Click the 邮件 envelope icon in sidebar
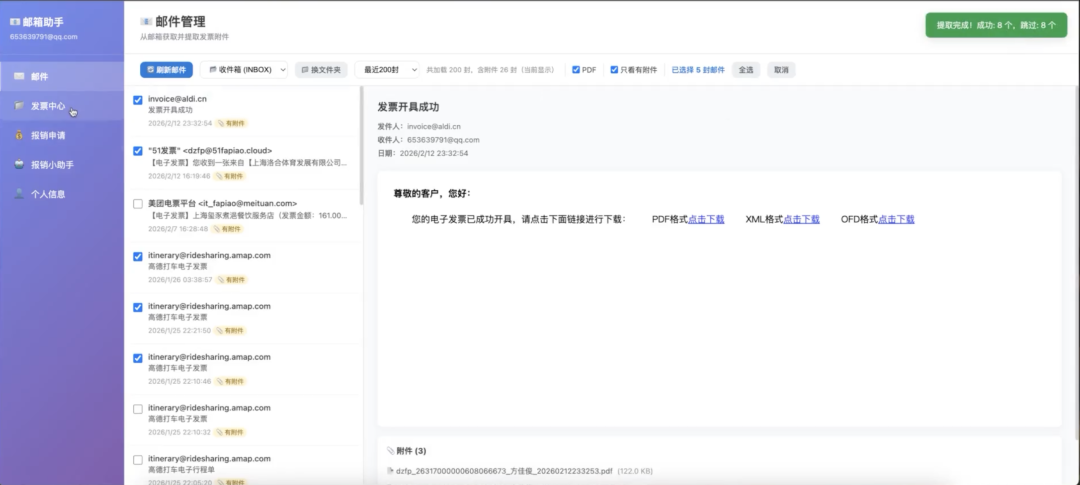The image size is (1080, 485). coord(19,76)
